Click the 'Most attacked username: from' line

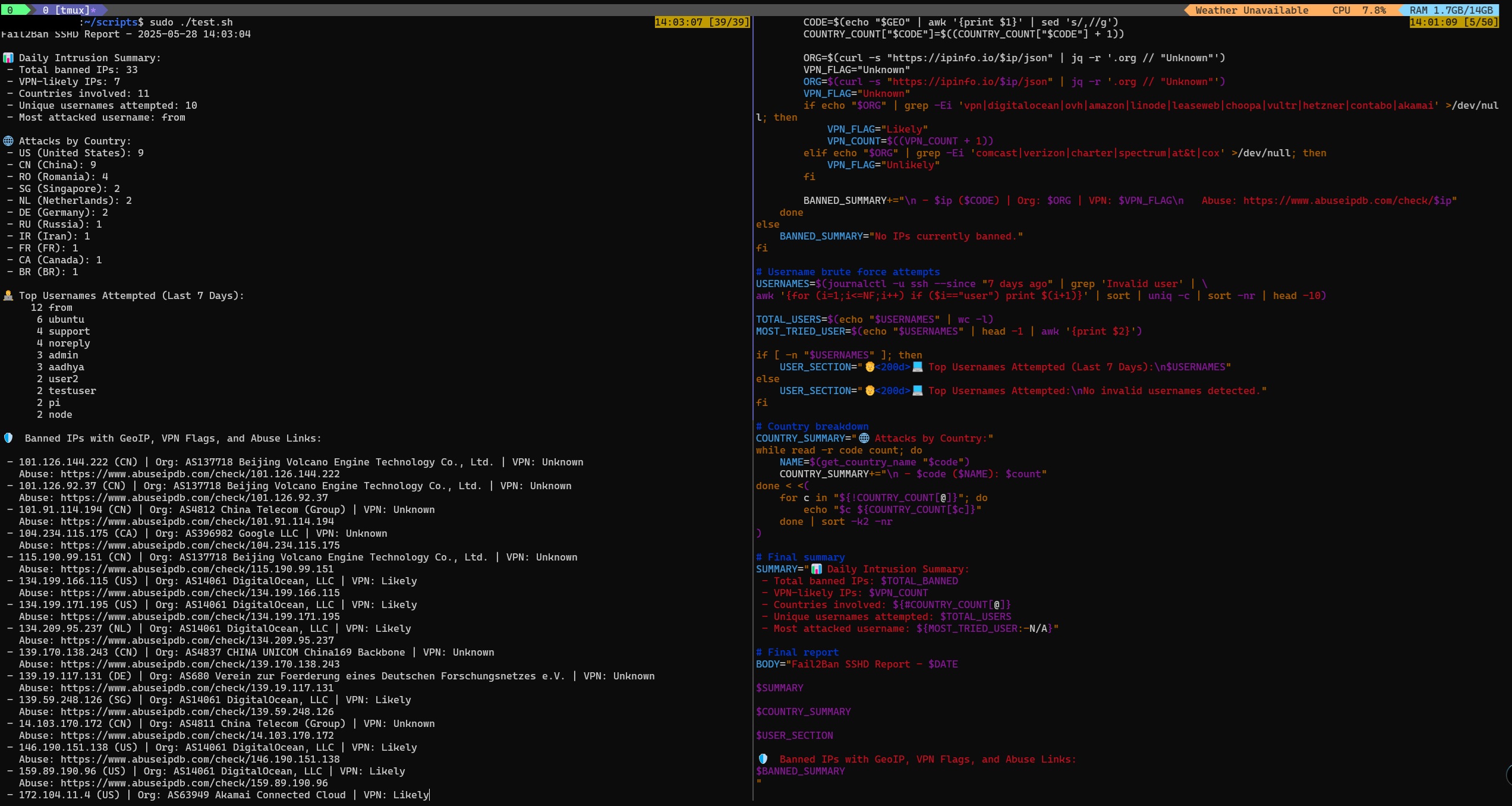[96, 117]
